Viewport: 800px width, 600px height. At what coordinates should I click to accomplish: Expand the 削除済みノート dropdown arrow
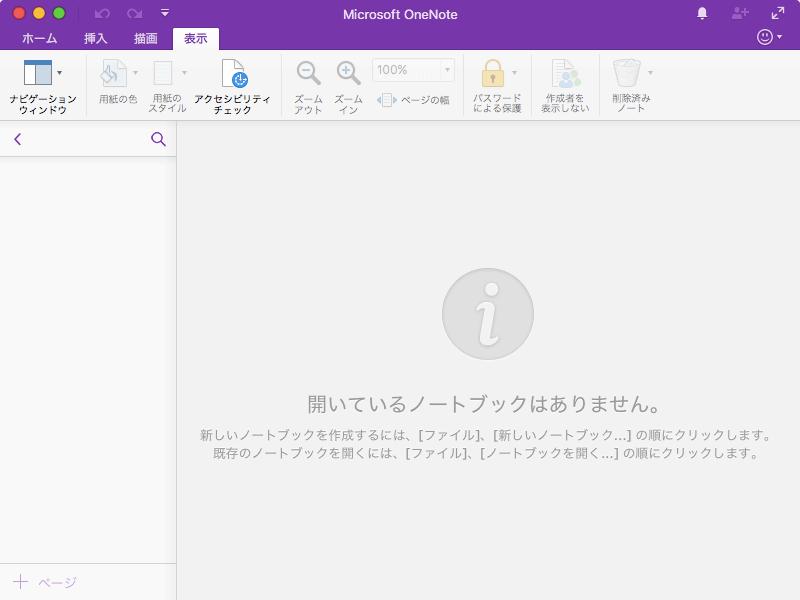point(651,73)
